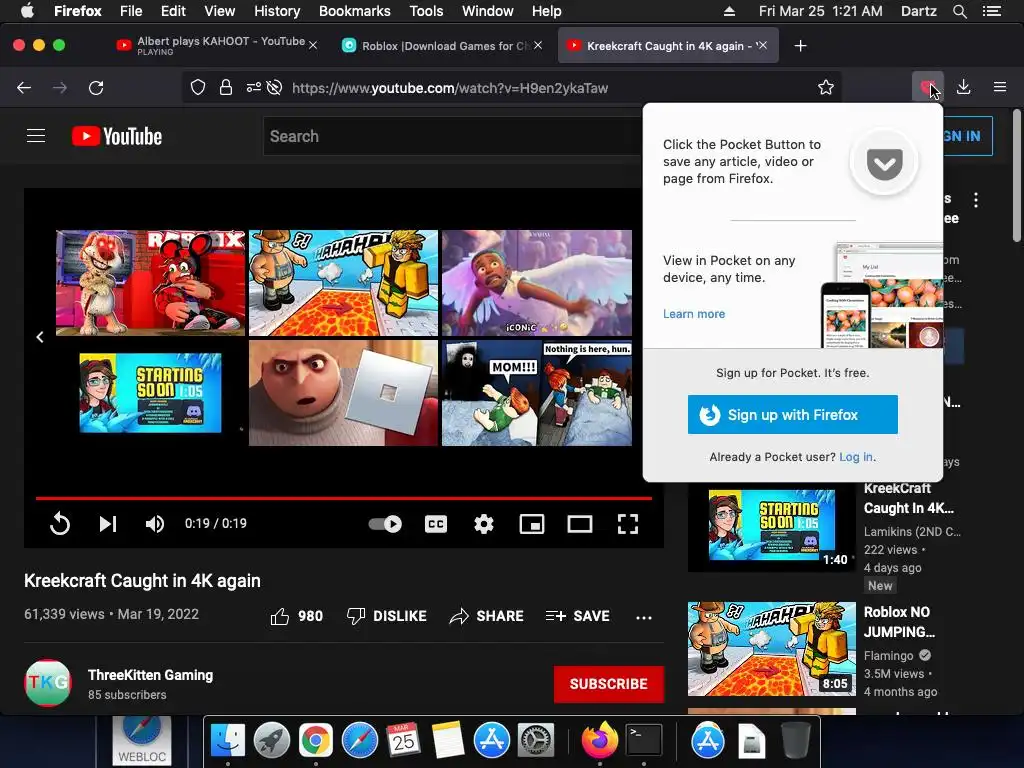Open System Preferences from the dock
The height and width of the screenshot is (768, 1024).
pyautogui.click(x=536, y=741)
